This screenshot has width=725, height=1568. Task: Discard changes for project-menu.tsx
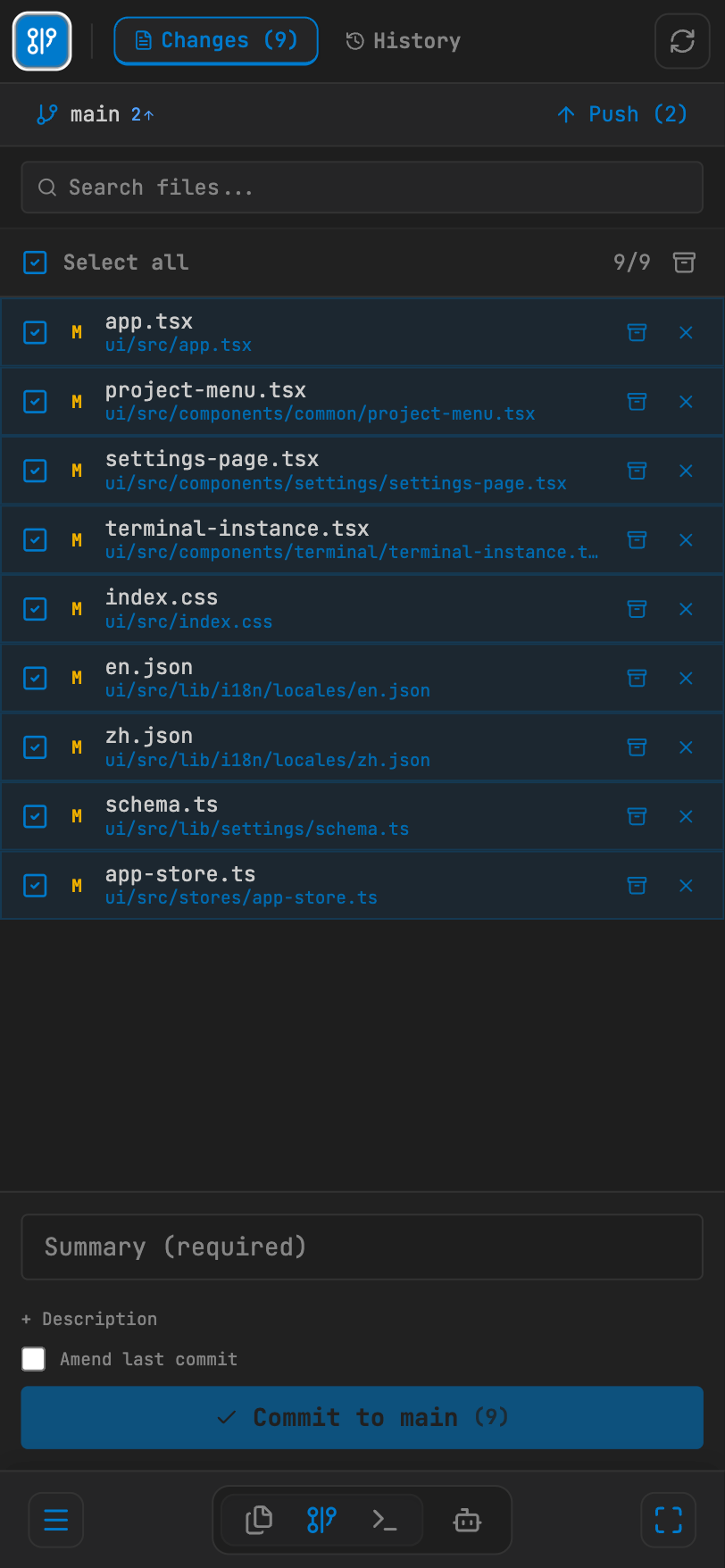point(686,402)
